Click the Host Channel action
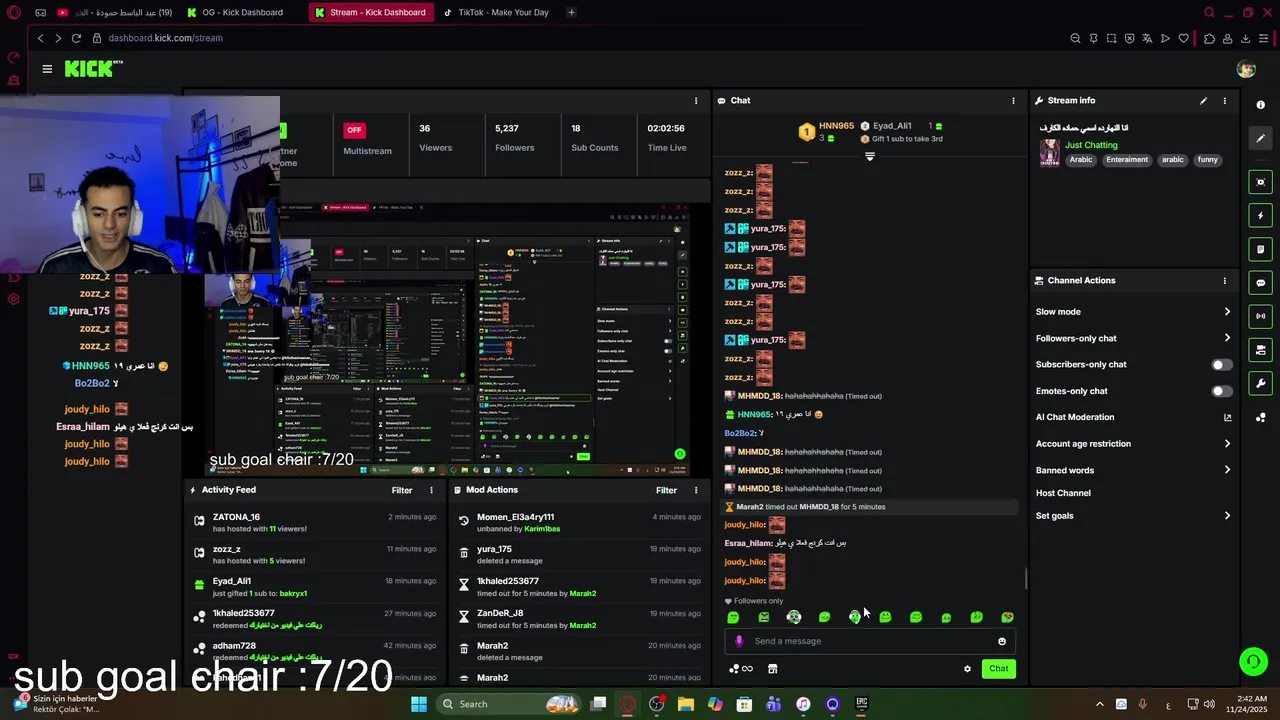1280x720 pixels. (x=1063, y=493)
